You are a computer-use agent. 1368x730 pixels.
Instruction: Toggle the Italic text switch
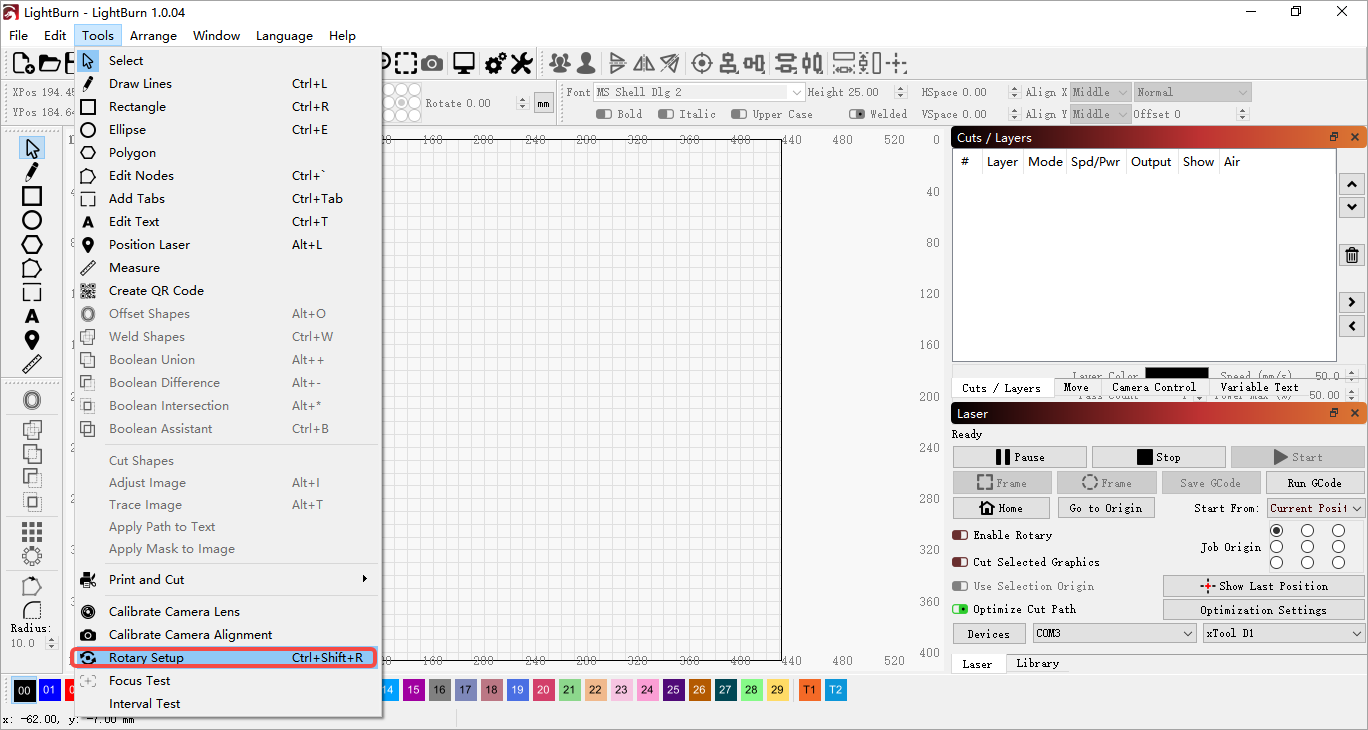(x=666, y=114)
